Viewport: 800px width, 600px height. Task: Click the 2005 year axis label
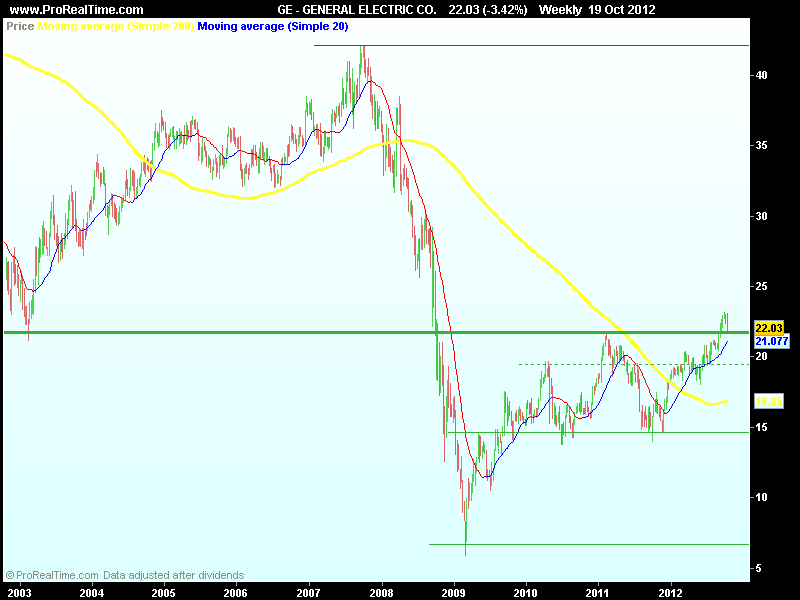(164, 592)
